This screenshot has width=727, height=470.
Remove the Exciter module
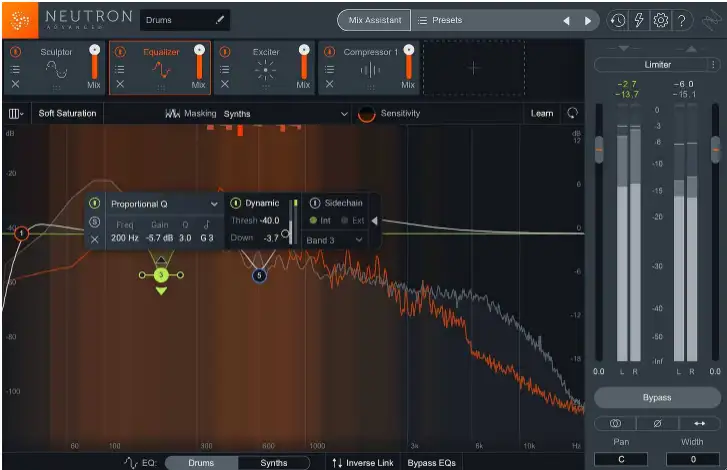pos(224,84)
